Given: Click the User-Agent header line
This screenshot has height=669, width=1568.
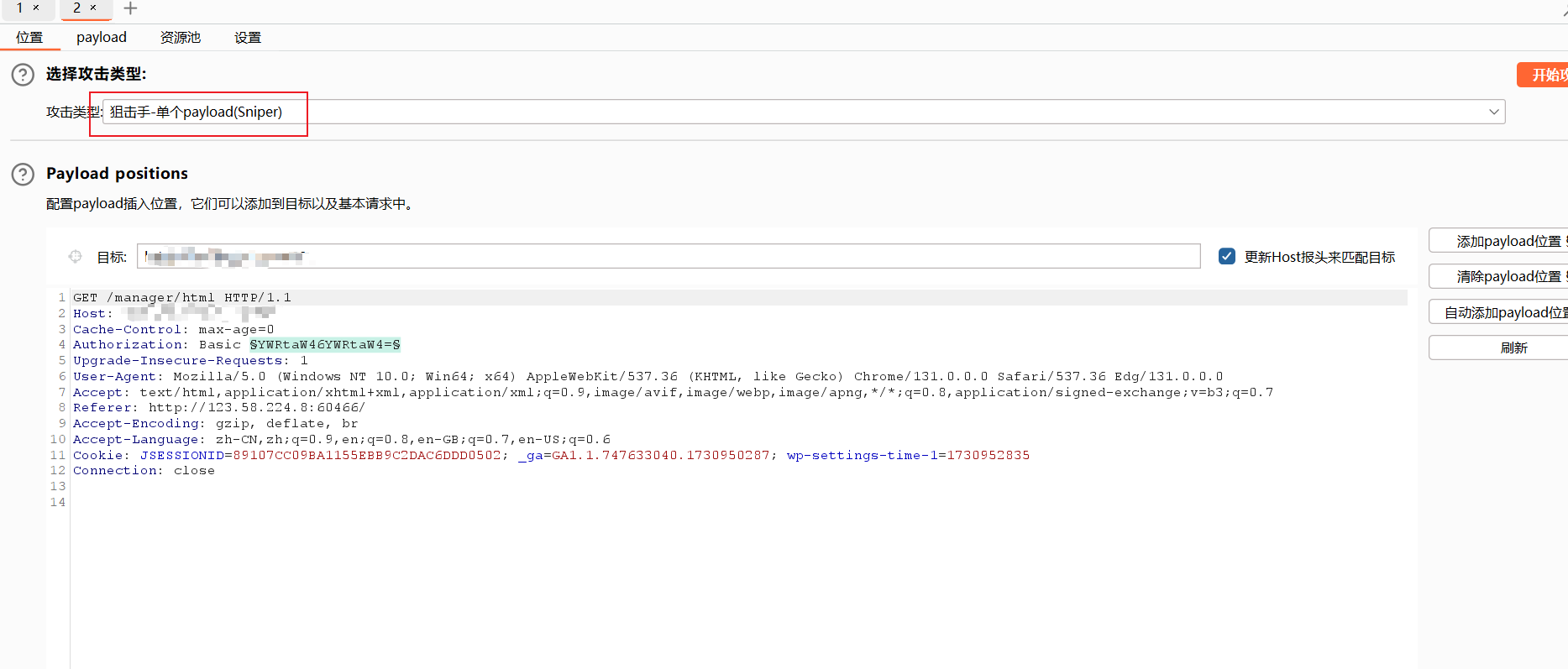Looking at the screenshot, I should pyautogui.click(x=648, y=377).
